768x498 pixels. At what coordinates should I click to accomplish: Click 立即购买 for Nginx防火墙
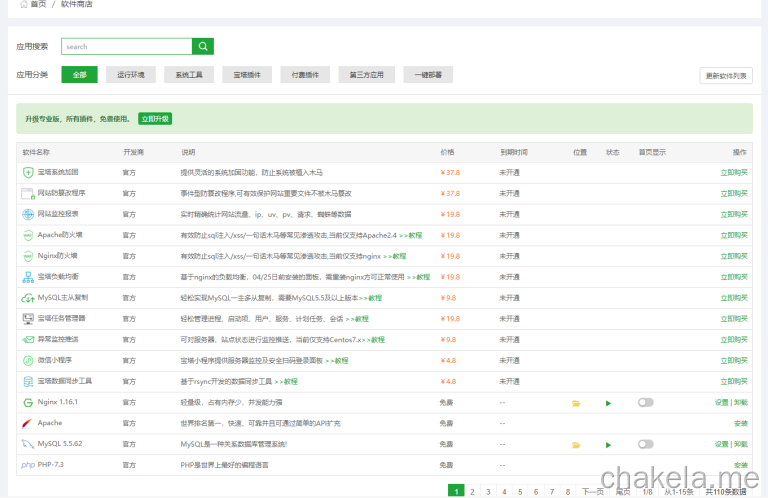pos(734,256)
